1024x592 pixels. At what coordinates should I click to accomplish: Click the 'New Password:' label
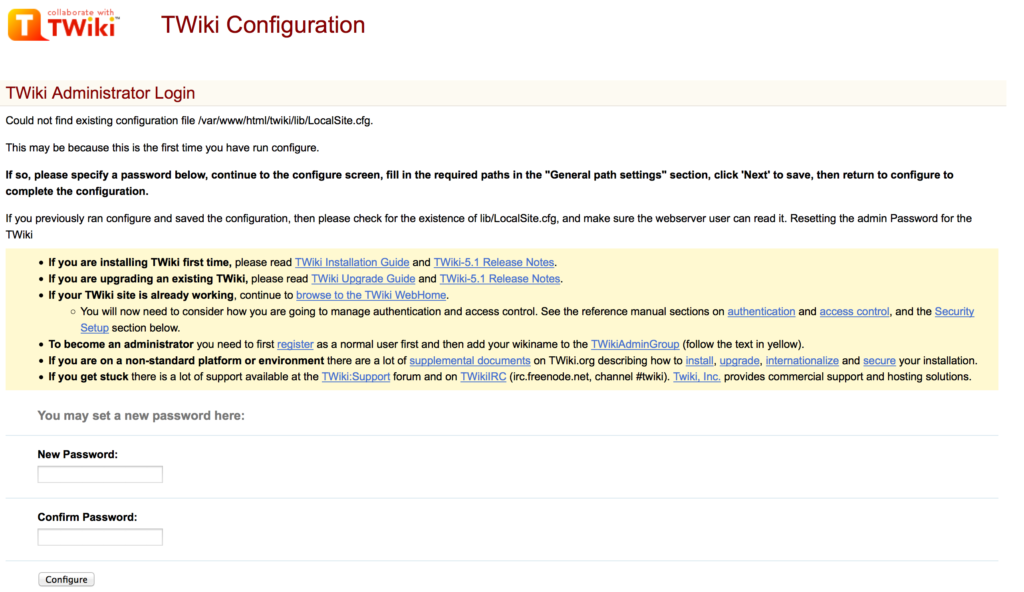click(x=78, y=454)
